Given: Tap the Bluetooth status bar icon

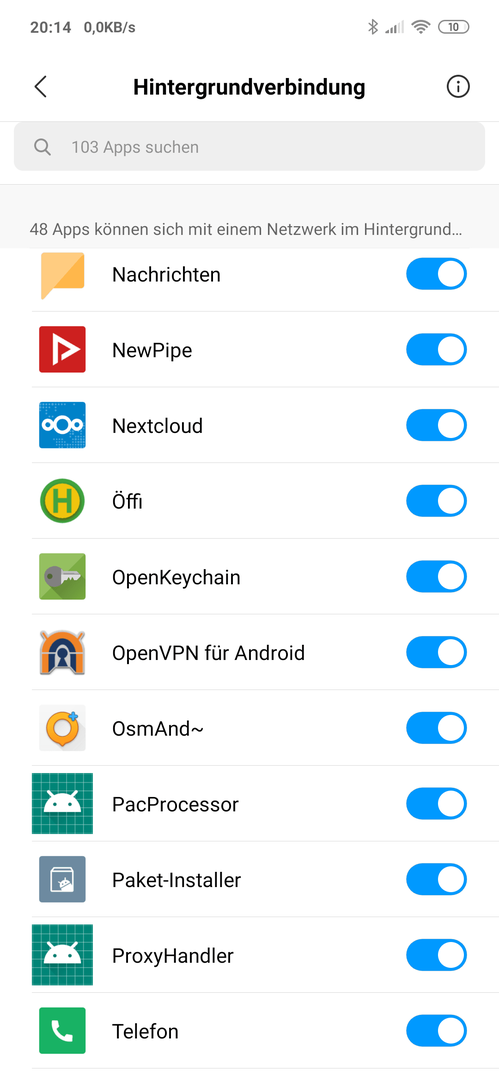Looking at the screenshot, I should click(x=373, y=27).
